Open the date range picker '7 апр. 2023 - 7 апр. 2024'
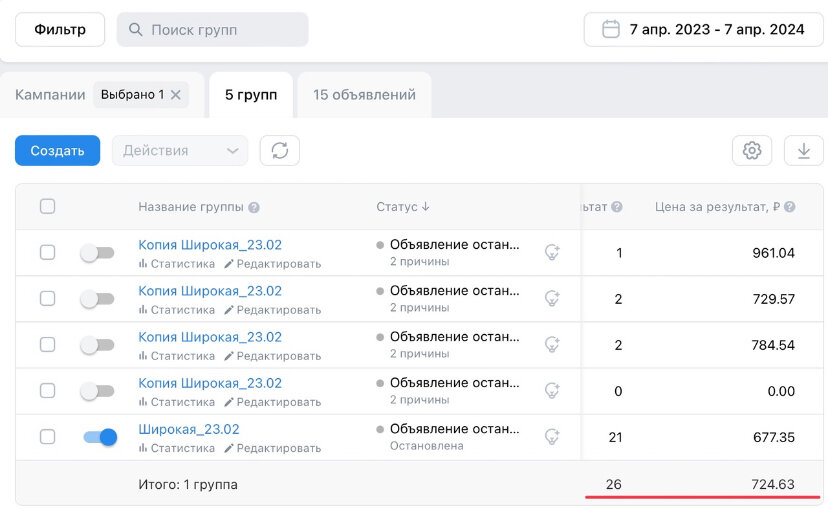Screen dimensions: 828x508 [703, 30]
